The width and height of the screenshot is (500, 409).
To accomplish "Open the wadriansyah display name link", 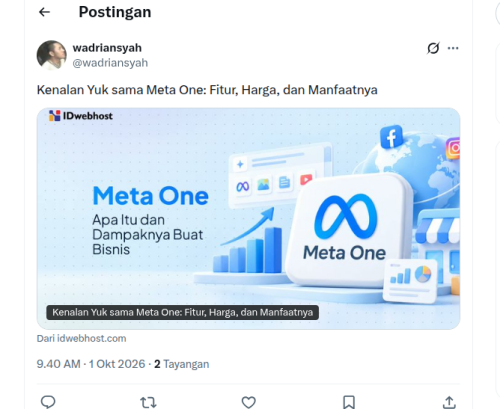I will click(x=107, y=48).
